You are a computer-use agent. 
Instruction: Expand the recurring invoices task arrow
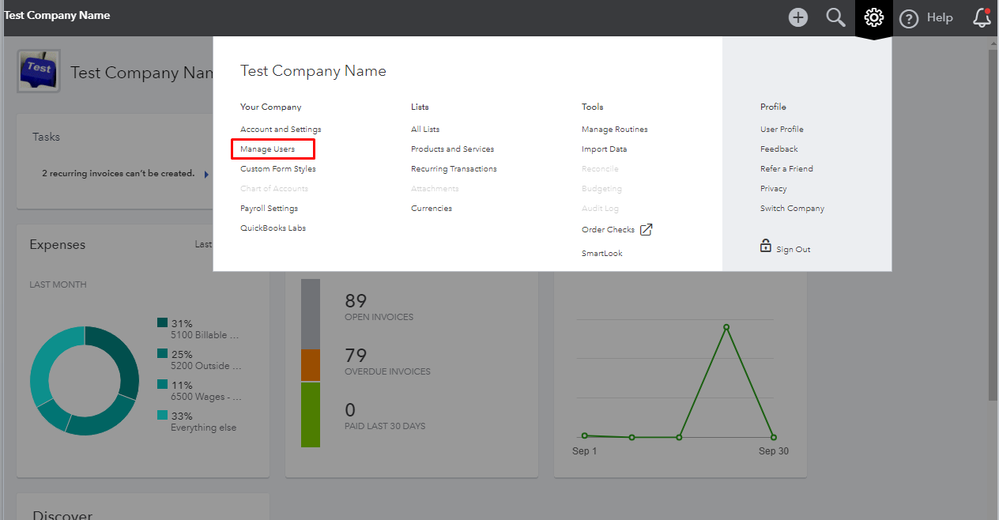[207, 174]
